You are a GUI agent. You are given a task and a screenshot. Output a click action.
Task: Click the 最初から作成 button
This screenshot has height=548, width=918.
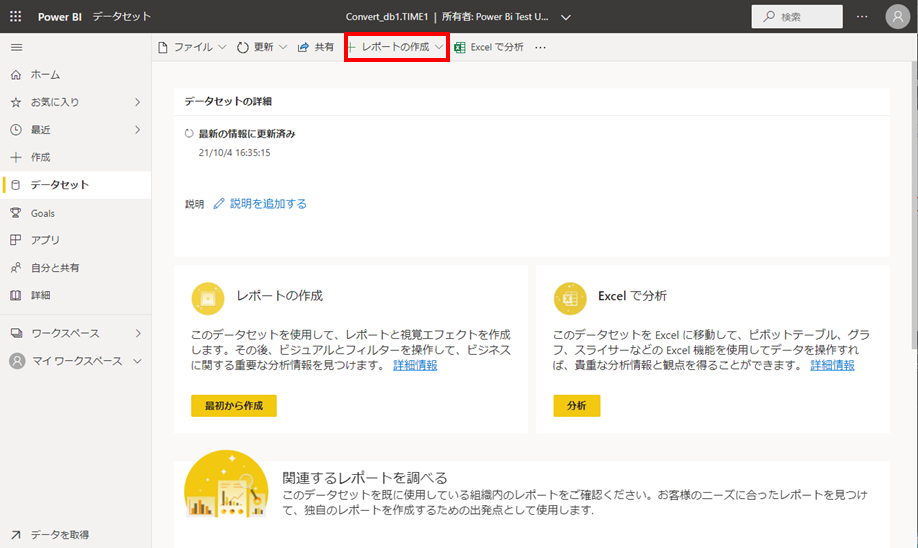pyautogui.click(x=233, y=406)
